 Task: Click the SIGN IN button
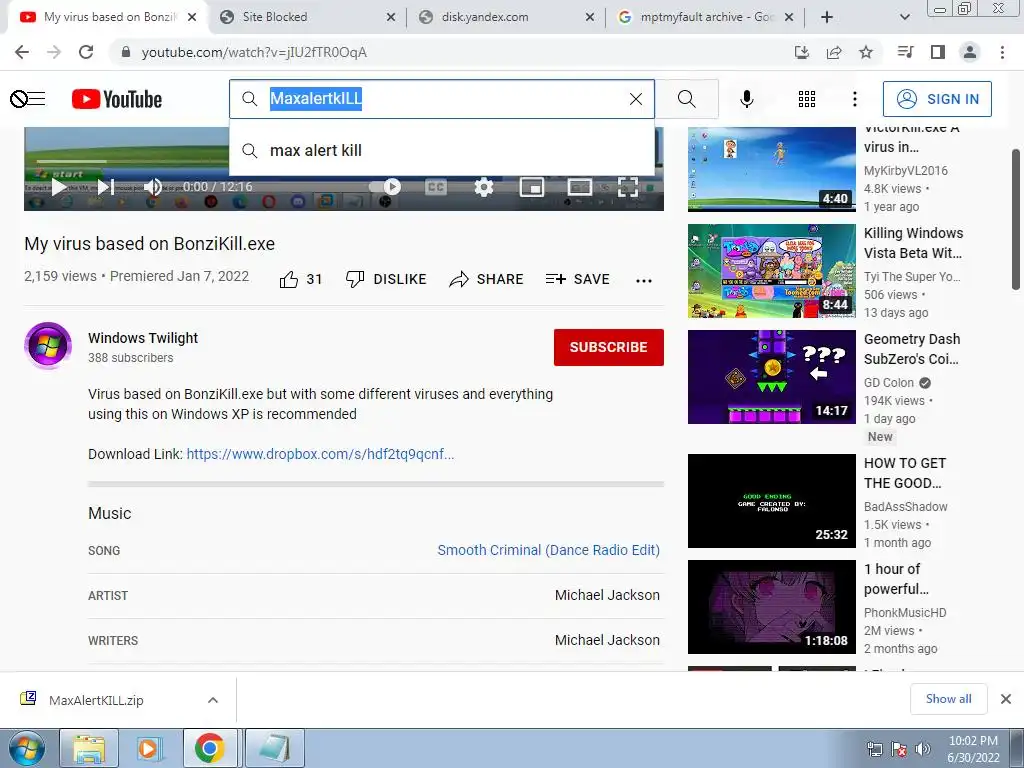tap(937, 99)
